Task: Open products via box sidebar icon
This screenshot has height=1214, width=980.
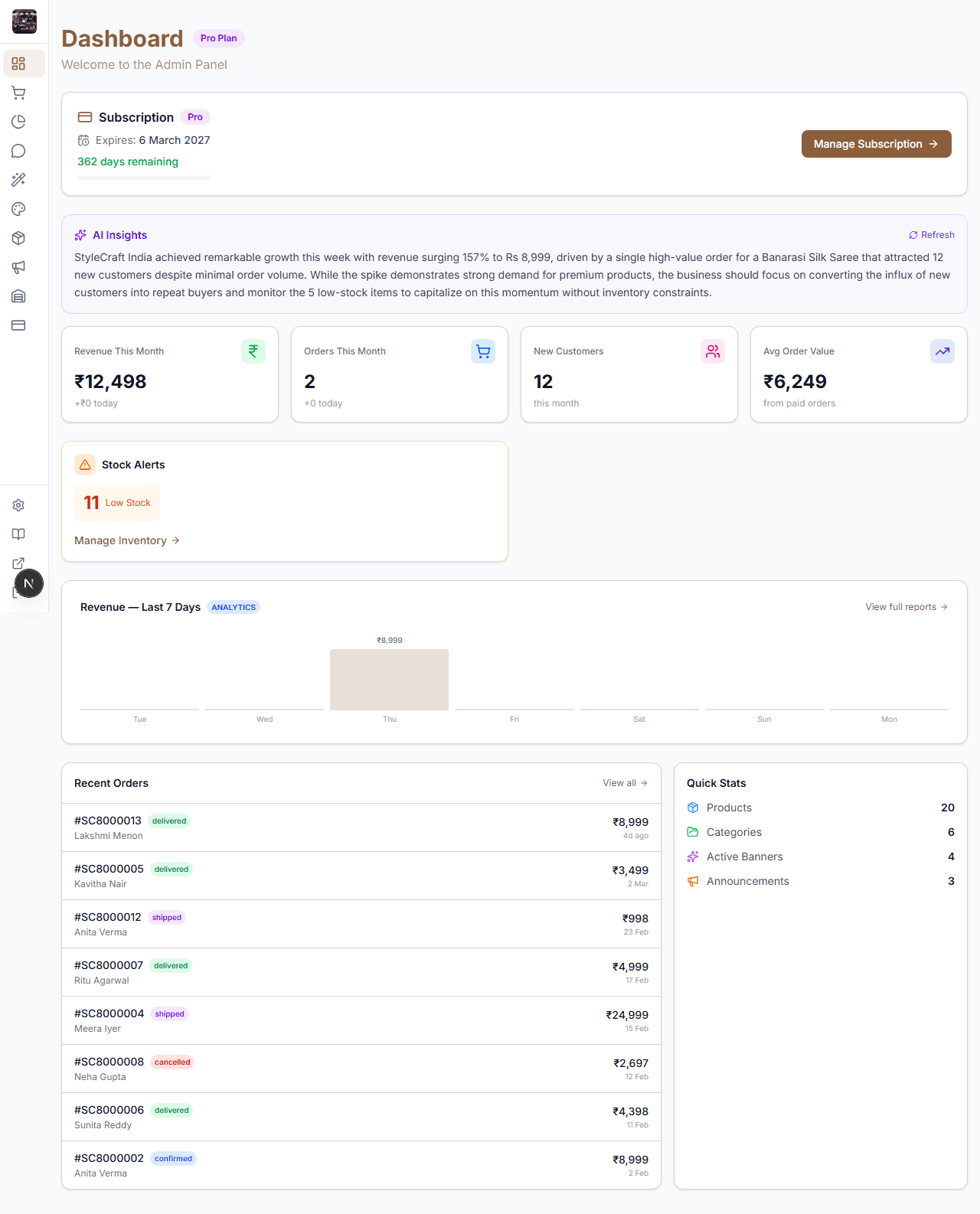Action: pos(18,238)
